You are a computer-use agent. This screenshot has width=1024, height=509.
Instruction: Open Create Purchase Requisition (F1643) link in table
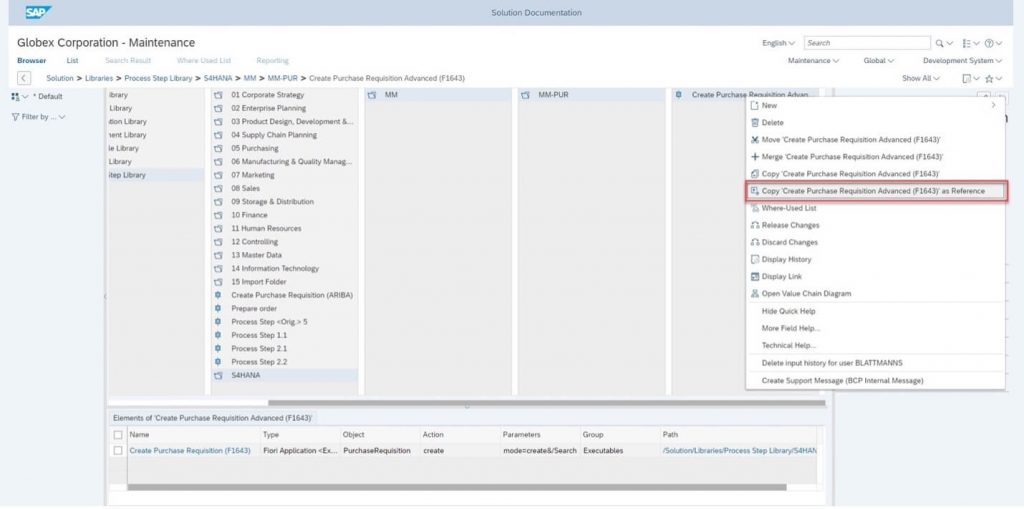[189, 450]
